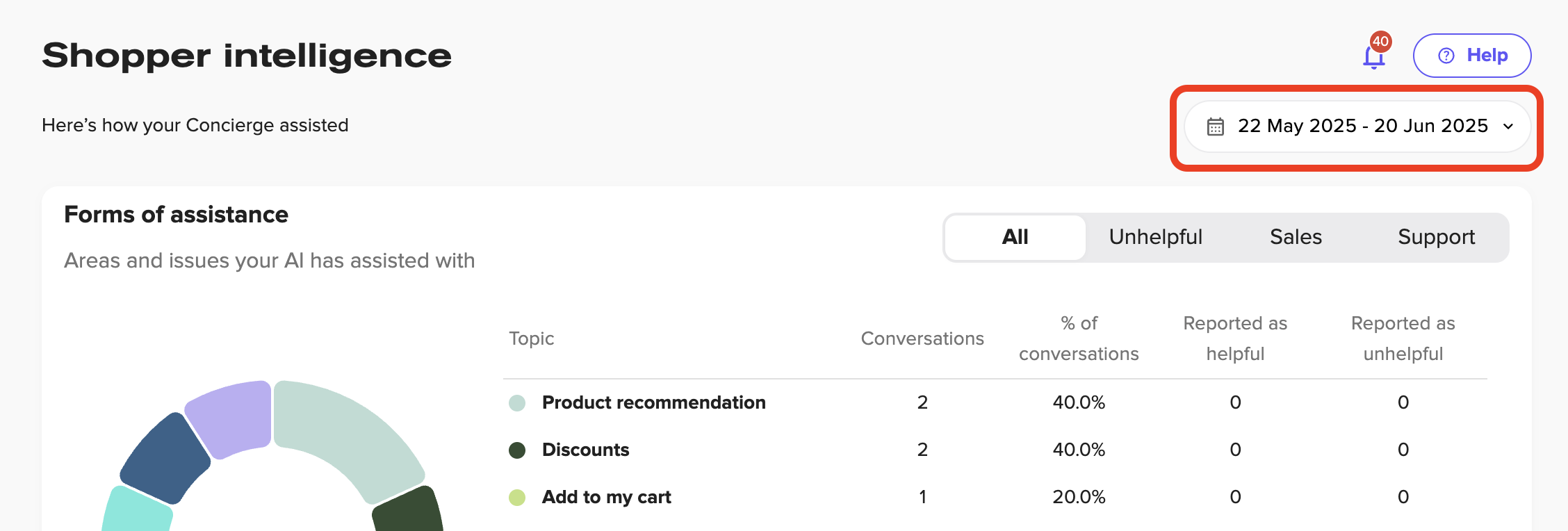Click the Conversations column header
Image resolution: width=1568 pixels, height=531 pixels.
pyautogui.click(x=922, y=338)
